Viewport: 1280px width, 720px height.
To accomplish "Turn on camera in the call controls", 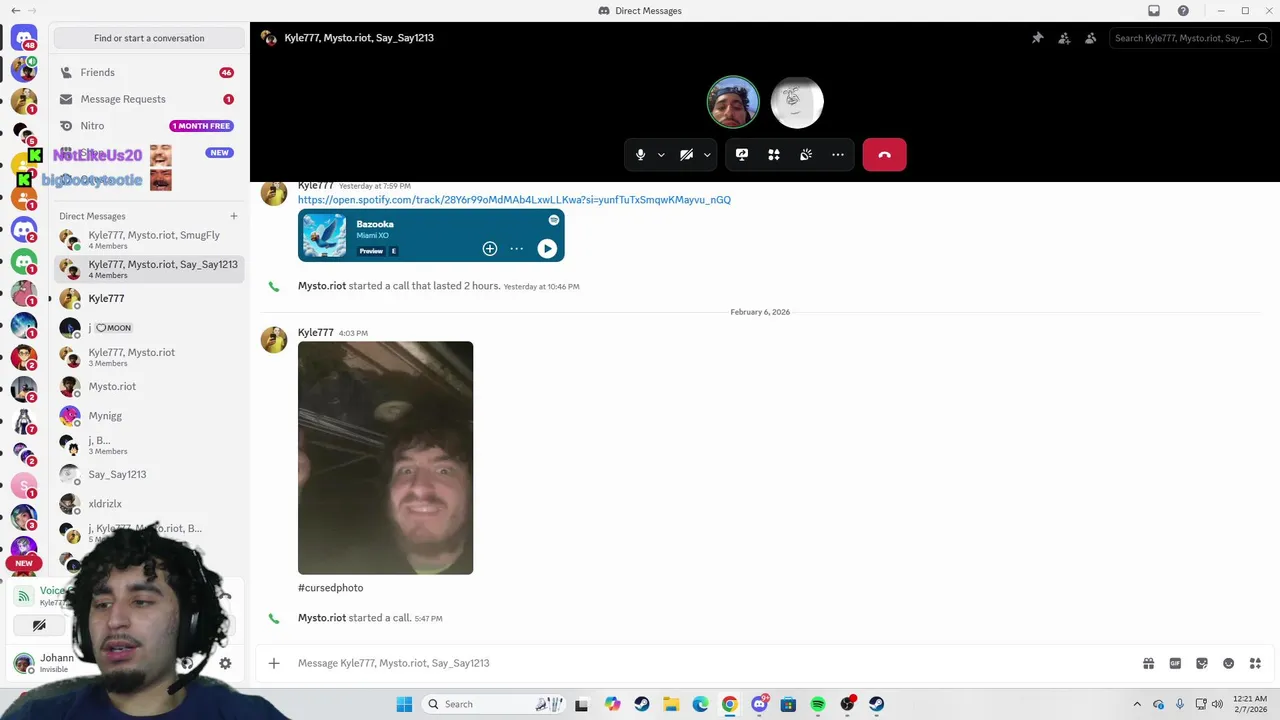I will [x=686, y=155].
